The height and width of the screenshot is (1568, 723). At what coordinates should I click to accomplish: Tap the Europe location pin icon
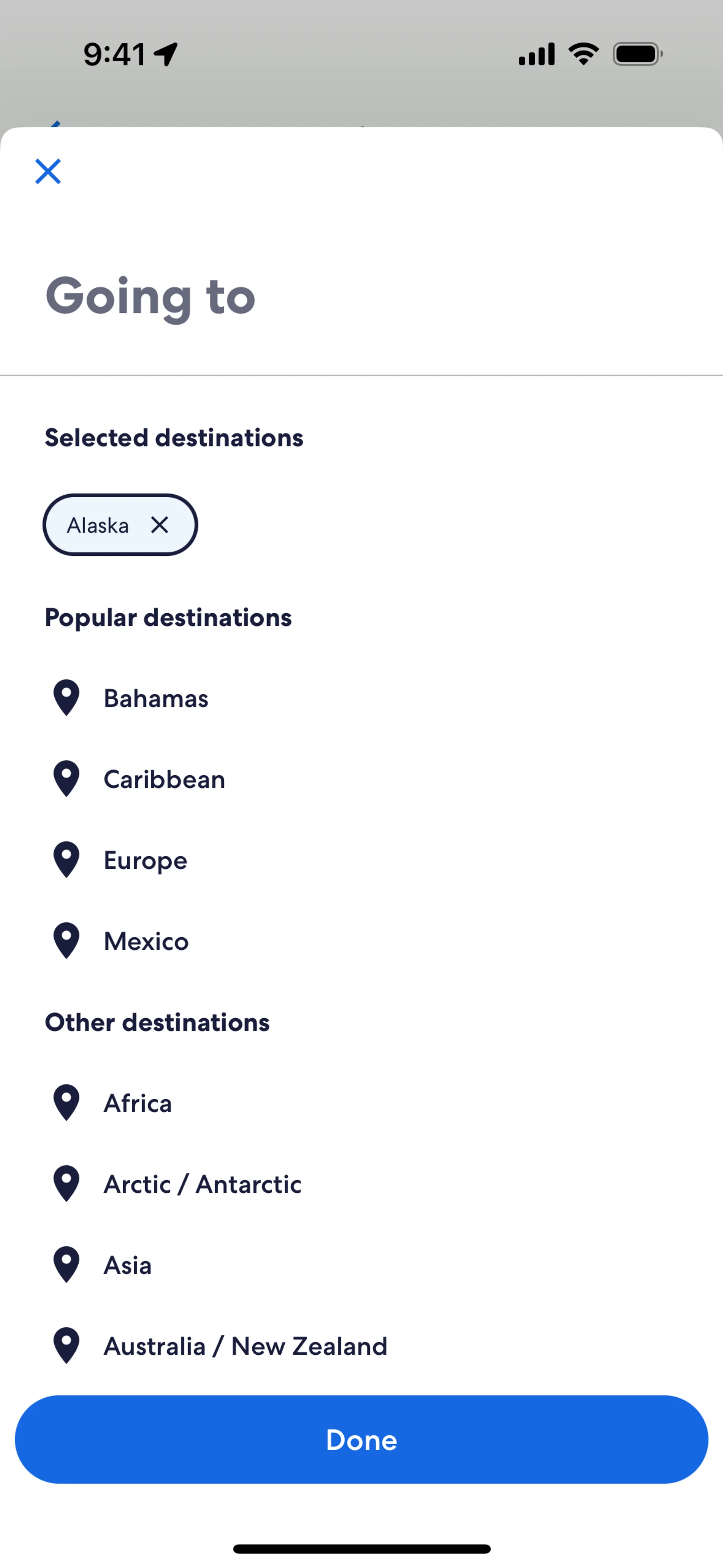(x=66, y=859)
